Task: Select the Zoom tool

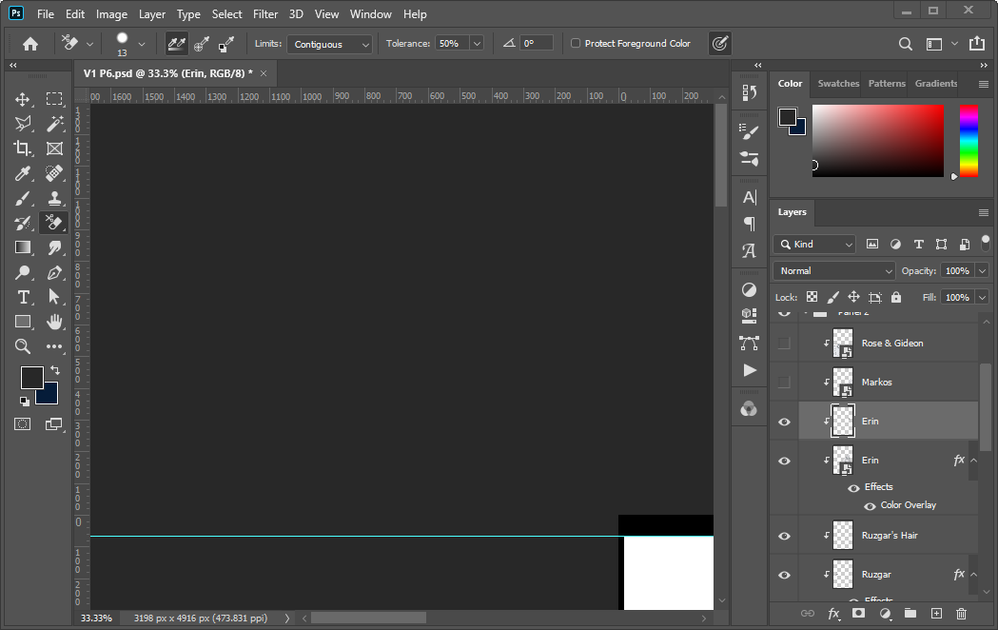Action: point(23,347)
